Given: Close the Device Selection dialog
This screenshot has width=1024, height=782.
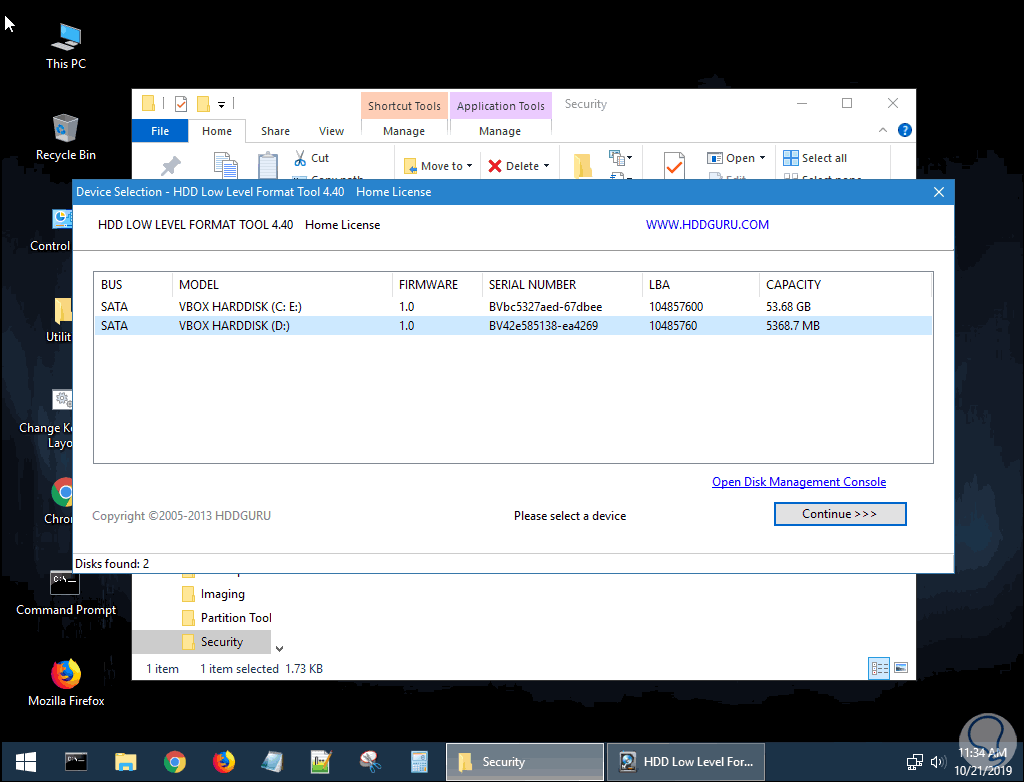Looking at the screenshot, I should pyautogui.click(x=939, y=192).
